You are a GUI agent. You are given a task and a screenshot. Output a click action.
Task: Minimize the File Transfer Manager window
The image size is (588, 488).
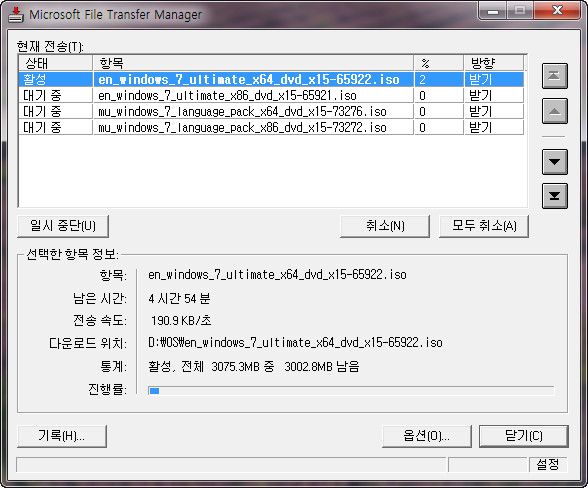coord(493,11)
